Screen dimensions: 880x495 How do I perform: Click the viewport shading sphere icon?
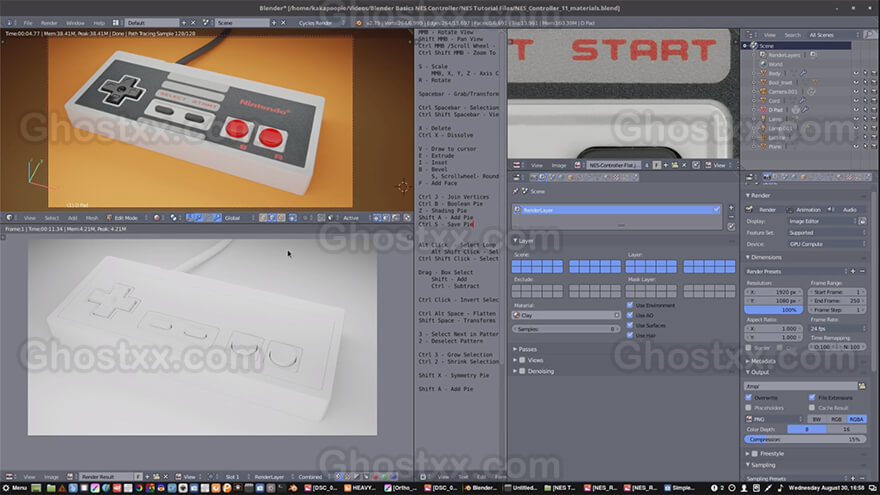click(x=157, y=218)
